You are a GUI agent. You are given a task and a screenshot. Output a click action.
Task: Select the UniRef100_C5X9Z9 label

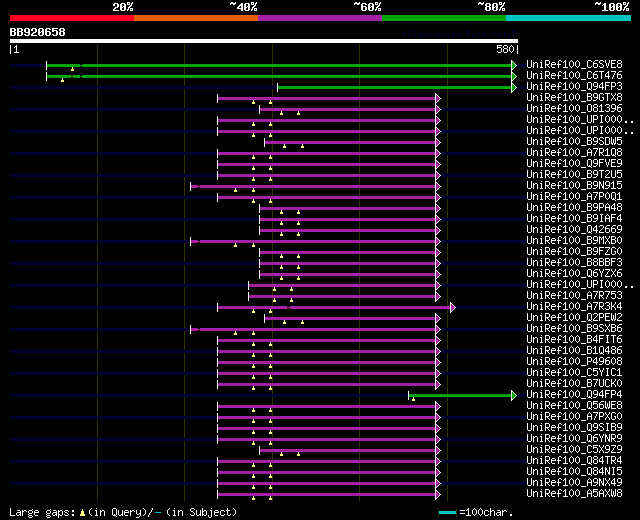pyautogui.click(x=574, y=450)
